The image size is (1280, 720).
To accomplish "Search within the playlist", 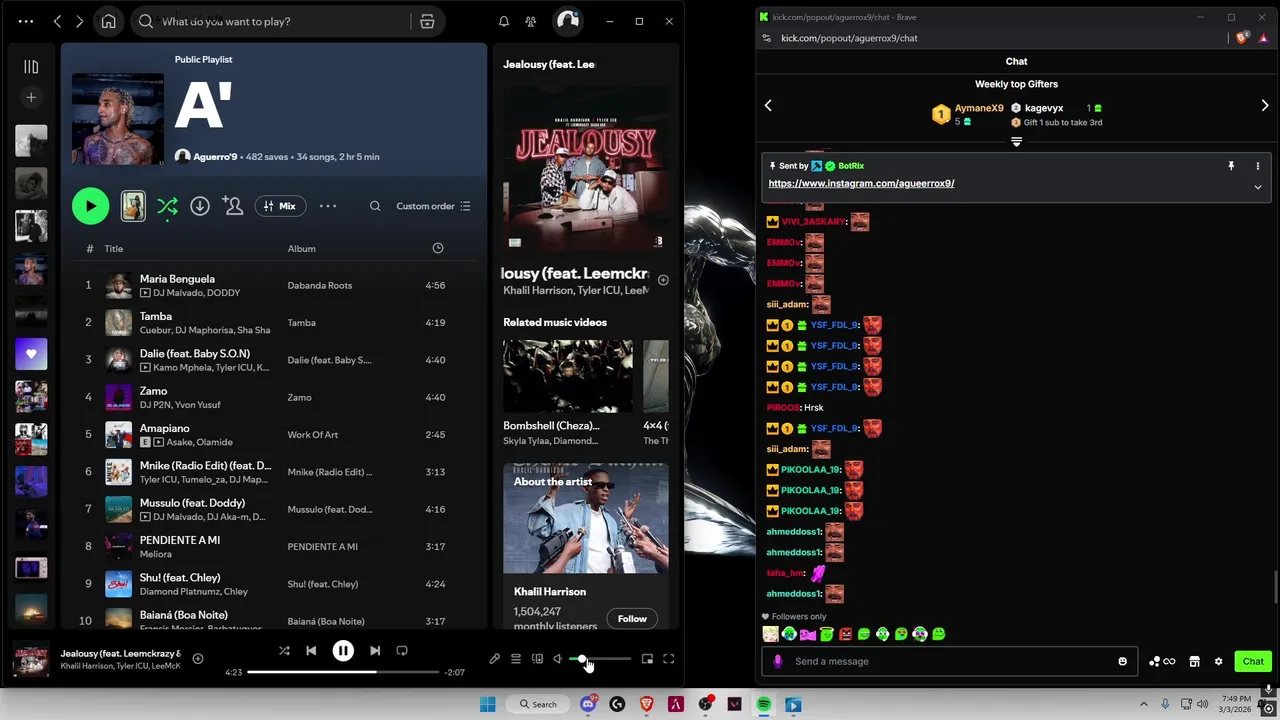I will pyautogui.click(x=375, y=206).
